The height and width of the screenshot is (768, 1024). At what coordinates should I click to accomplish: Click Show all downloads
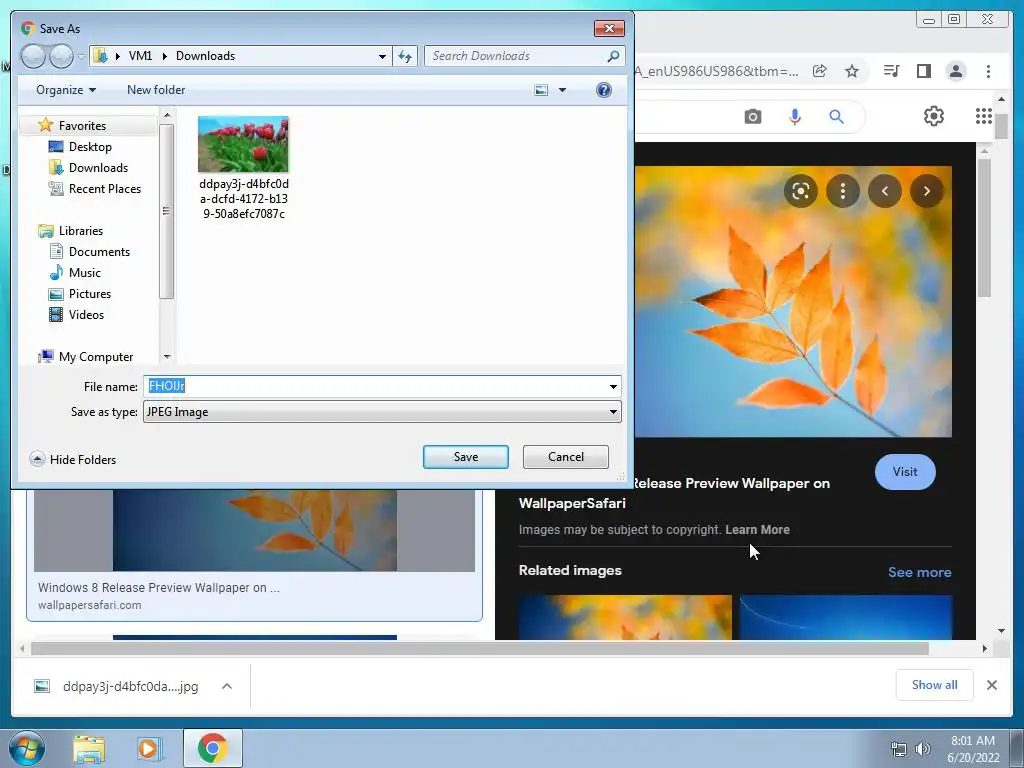(x=935, y=684)
